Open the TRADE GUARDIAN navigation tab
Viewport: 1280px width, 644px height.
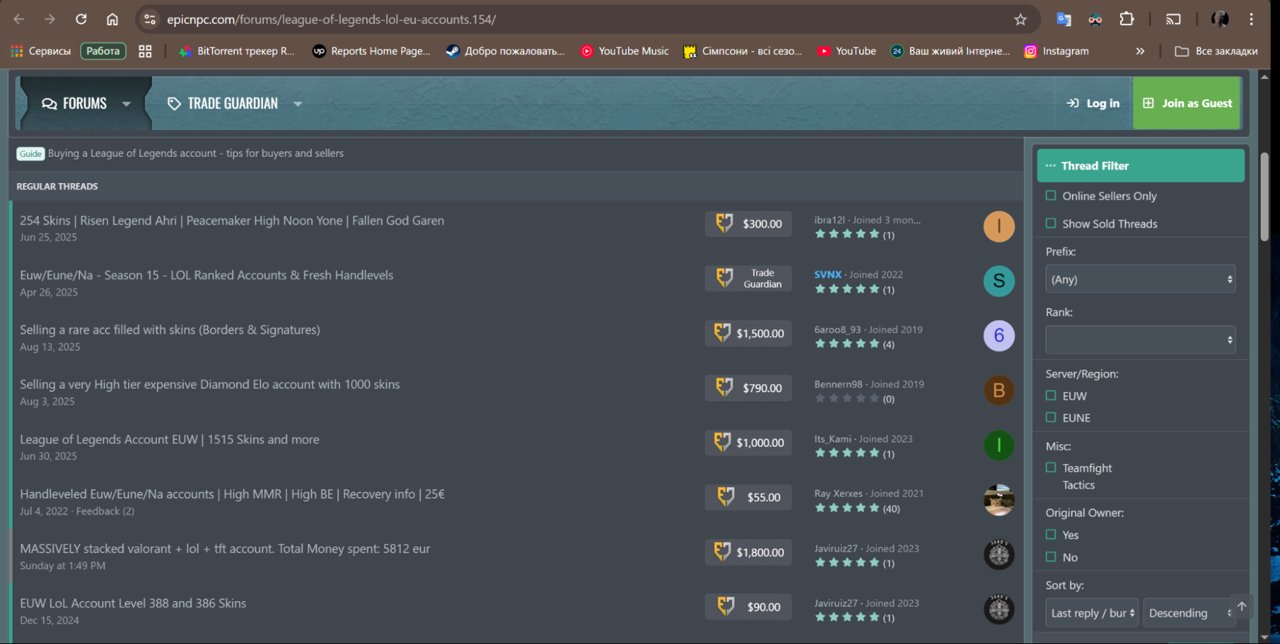click(223, 103)
